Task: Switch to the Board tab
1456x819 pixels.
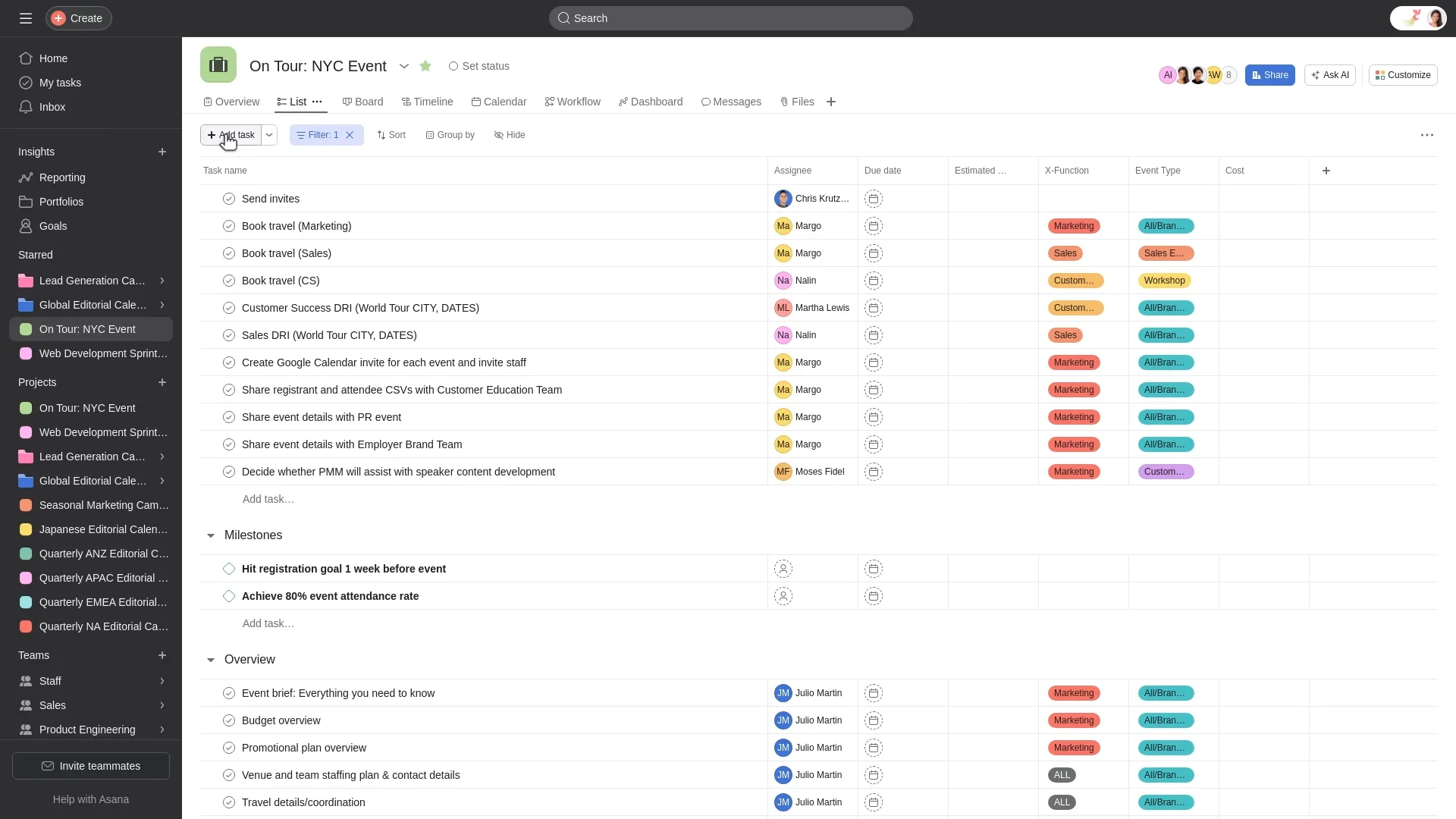Action: (x=362, y=101)
